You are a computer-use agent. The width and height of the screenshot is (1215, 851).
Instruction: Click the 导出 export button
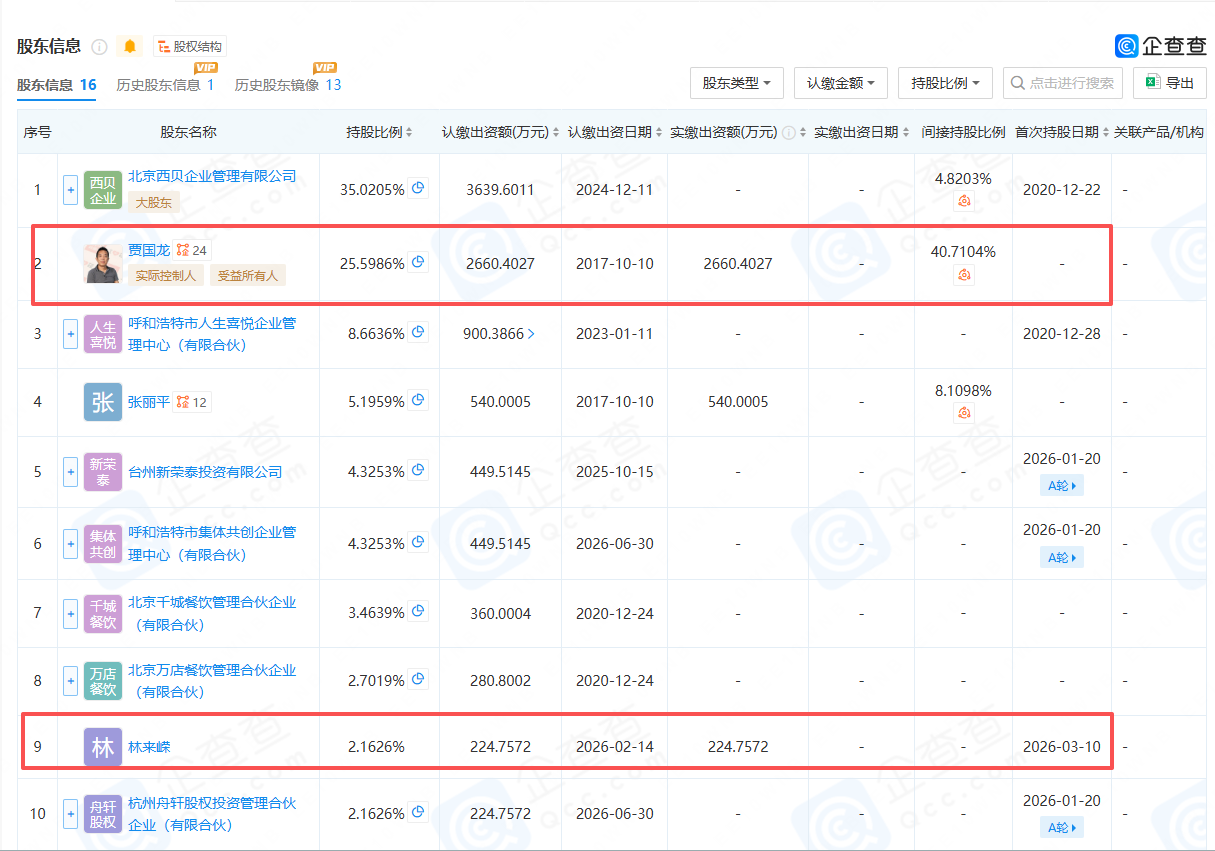pos(1169,83)
